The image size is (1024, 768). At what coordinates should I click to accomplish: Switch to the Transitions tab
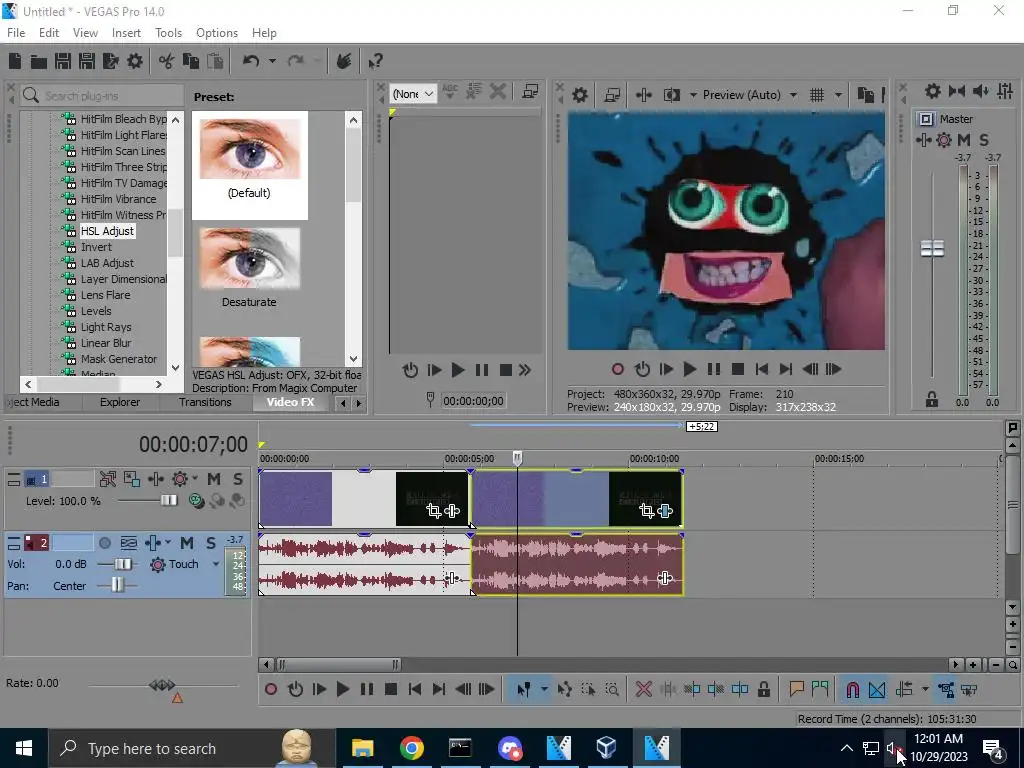pos(205,402)
